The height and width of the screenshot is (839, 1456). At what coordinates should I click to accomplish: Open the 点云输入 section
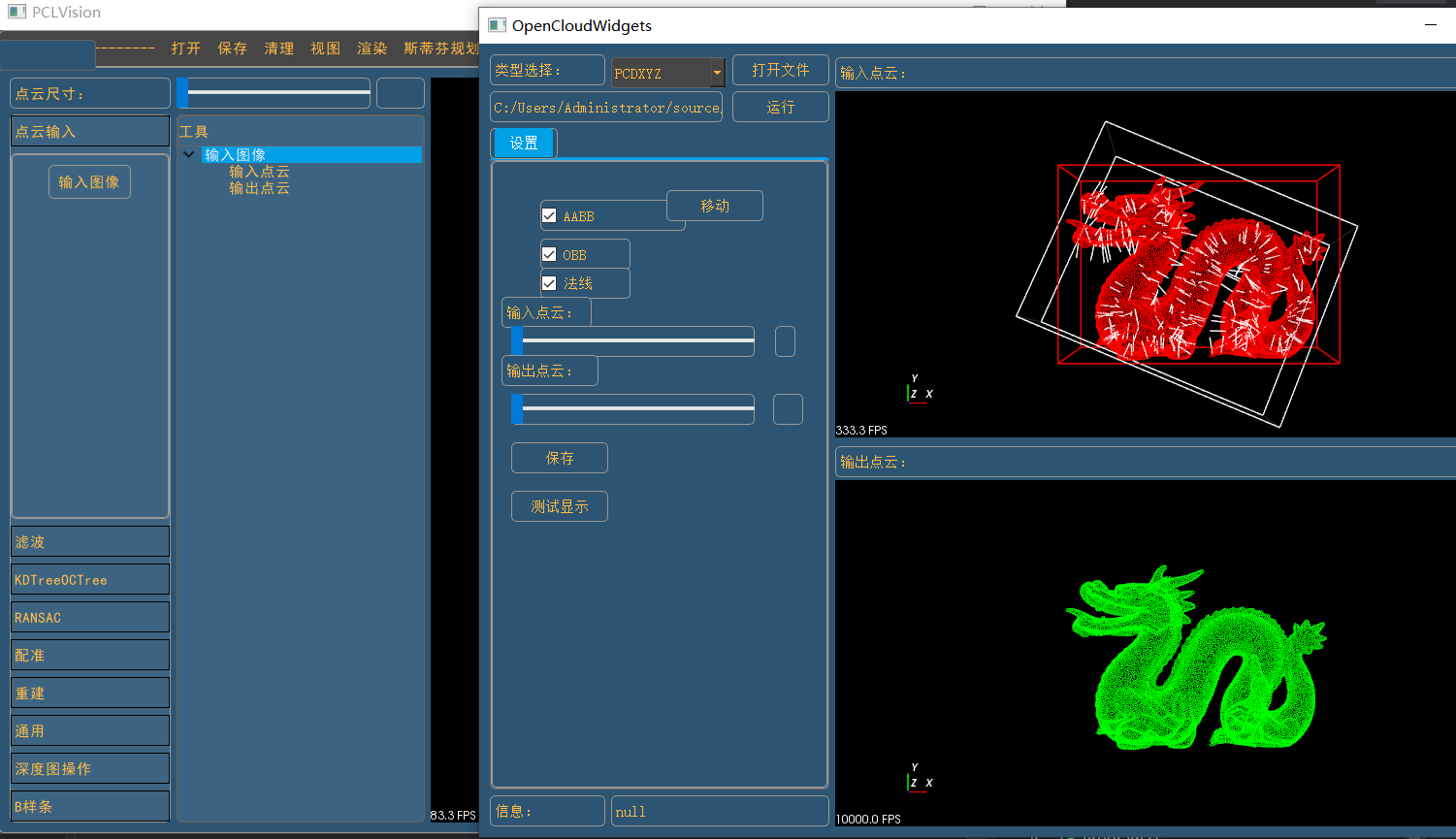tap(90, 131)
